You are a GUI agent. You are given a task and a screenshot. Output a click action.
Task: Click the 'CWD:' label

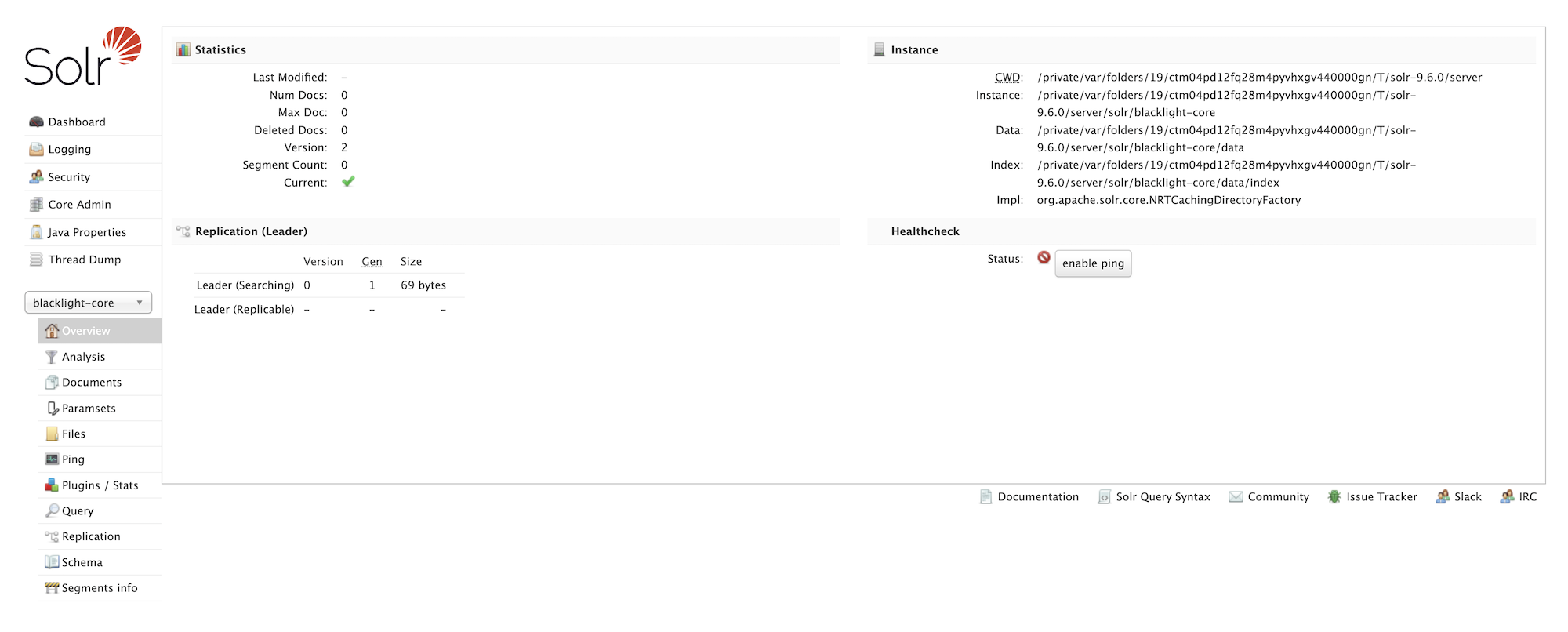pos(1009,78)
